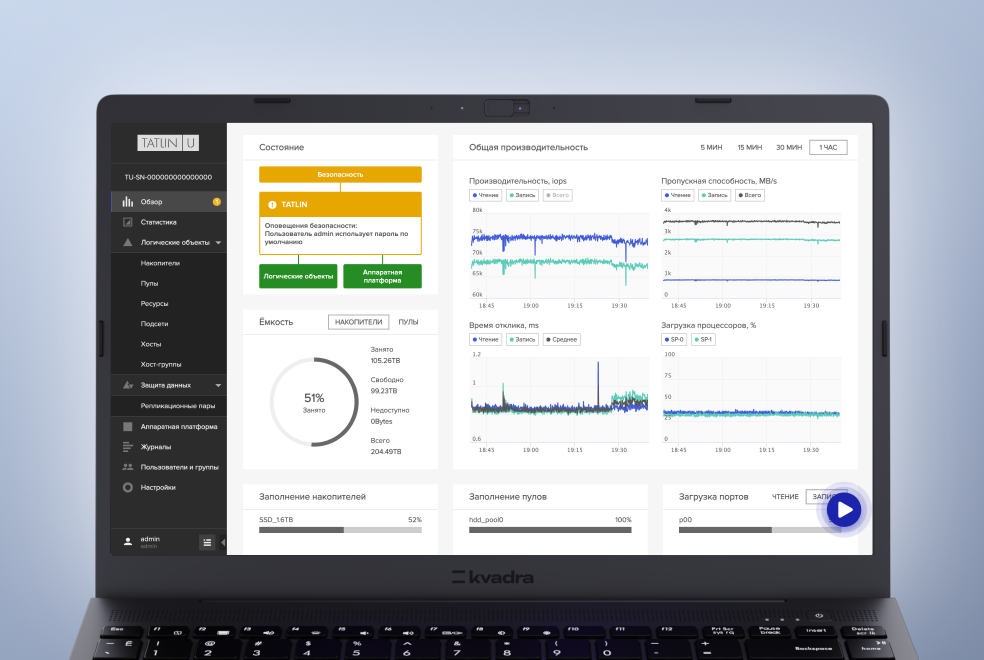Open the Обзор overview icon in sidebar

click(x=127, y=202)
